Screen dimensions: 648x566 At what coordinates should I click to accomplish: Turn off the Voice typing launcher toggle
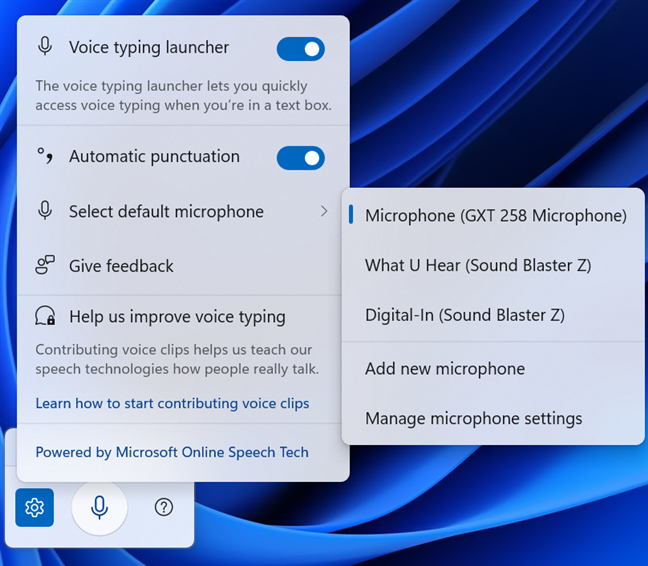tap(300, 49)
